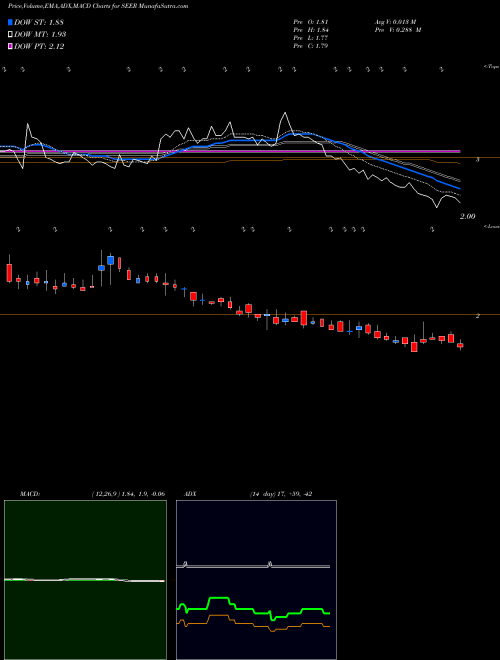500x660 pixels.
Task: Click the axis label '2' on the candlestick chart
Action: click(477, 316)
